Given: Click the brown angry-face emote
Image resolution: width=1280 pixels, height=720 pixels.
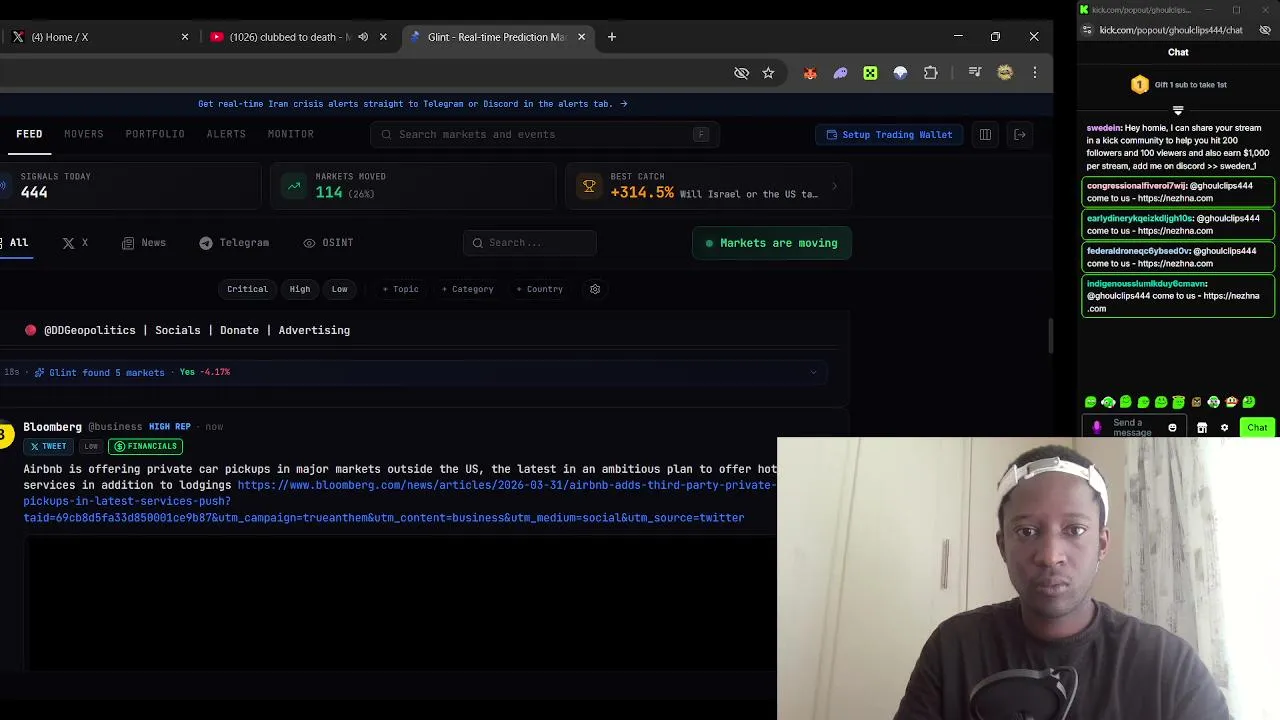Looking at the screenshot, I should click(1196, 402).
